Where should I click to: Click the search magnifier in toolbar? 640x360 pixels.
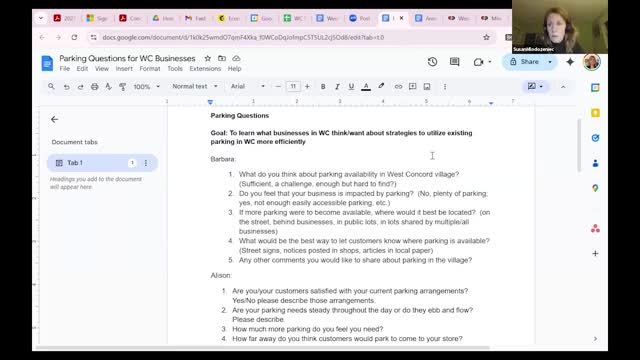click(51, 87)
